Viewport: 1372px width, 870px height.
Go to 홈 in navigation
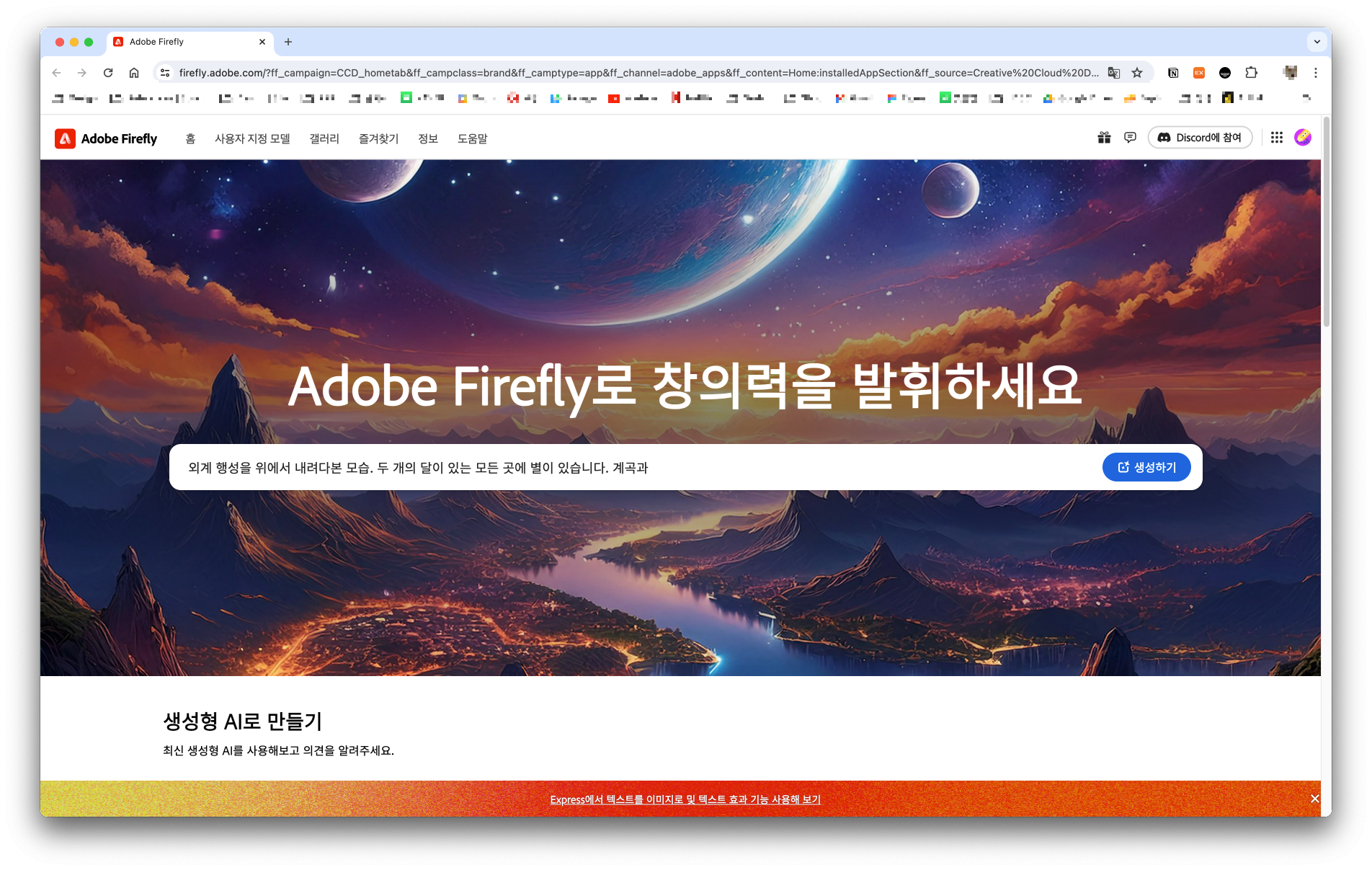(x=190, y=138)
